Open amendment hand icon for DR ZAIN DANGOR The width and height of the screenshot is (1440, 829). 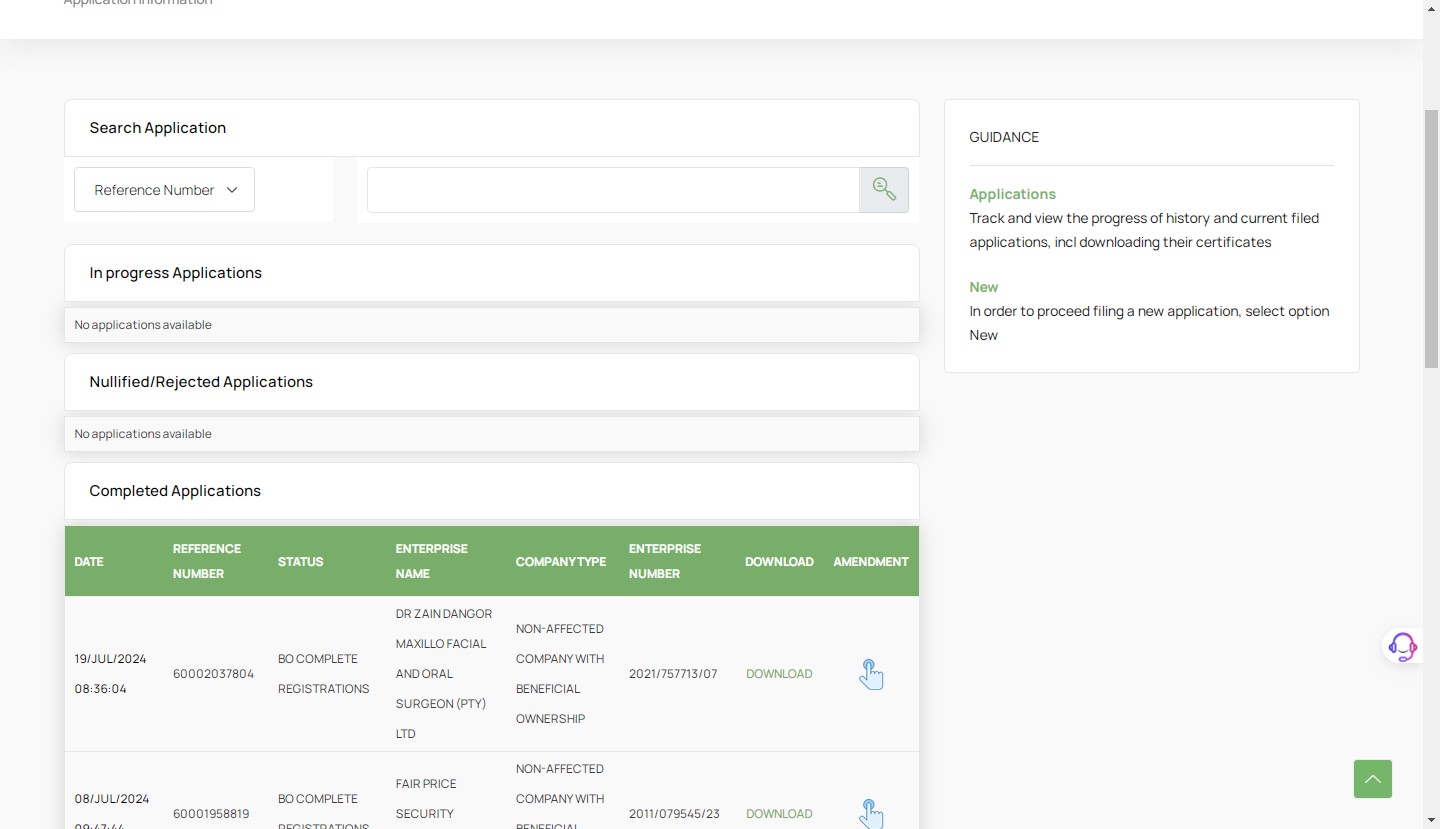coord(871,674)
